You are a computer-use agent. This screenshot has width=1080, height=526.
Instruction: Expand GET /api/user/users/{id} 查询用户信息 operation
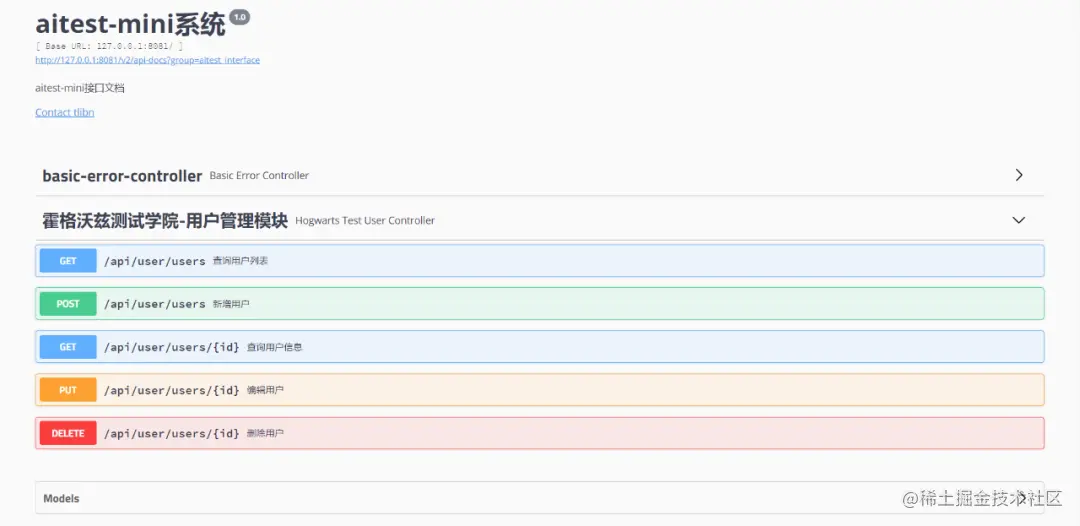(x=539, y=347)
